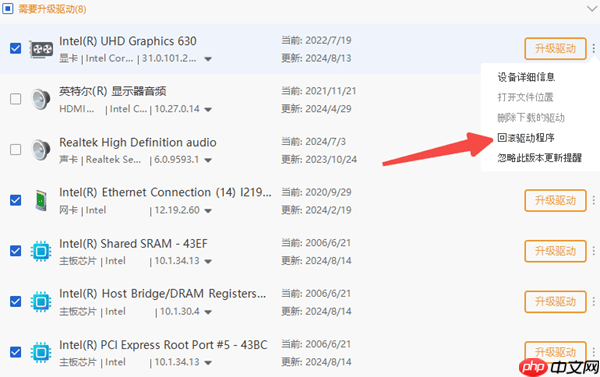Click the Intel UHD Graphics 630 card icon
The image size is (600, 377).
(41, 49)
